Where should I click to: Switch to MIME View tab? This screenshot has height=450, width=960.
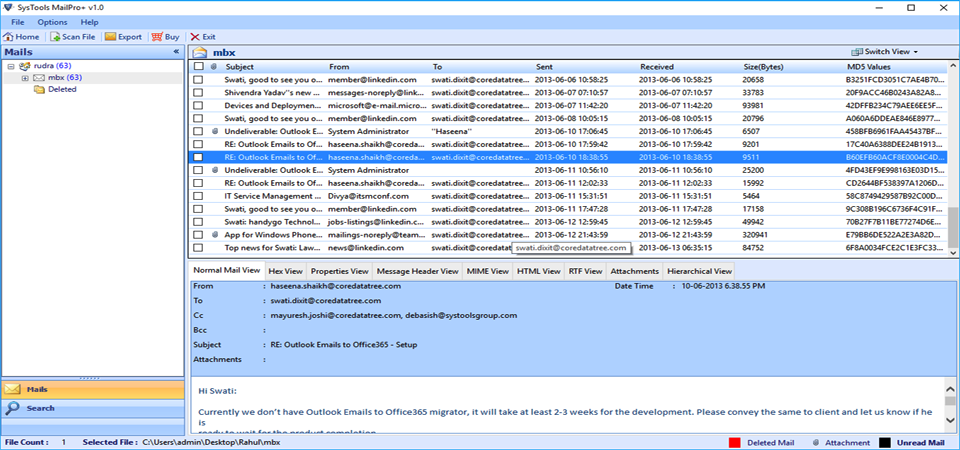pyautogui.click(x=487, y=271)
